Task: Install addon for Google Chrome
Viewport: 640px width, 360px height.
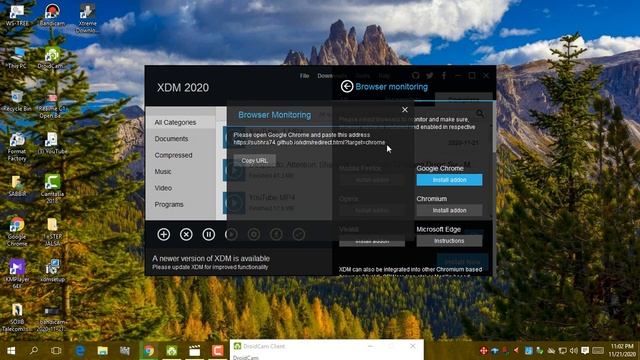Action: (x=449, y=180)
